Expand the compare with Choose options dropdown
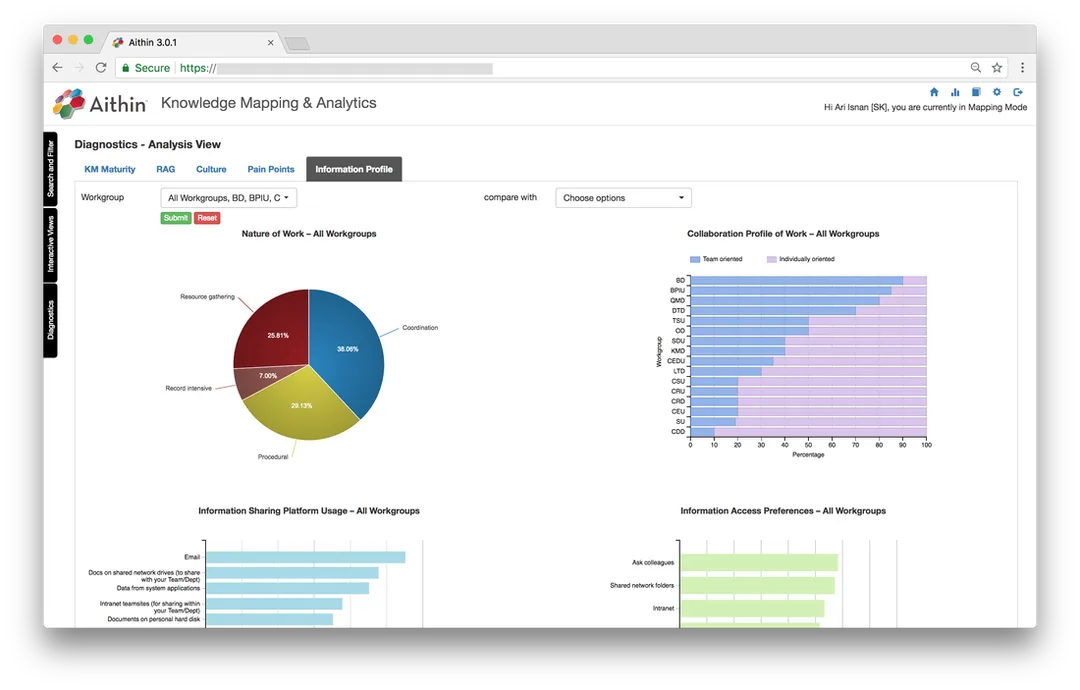 (623, 198)
